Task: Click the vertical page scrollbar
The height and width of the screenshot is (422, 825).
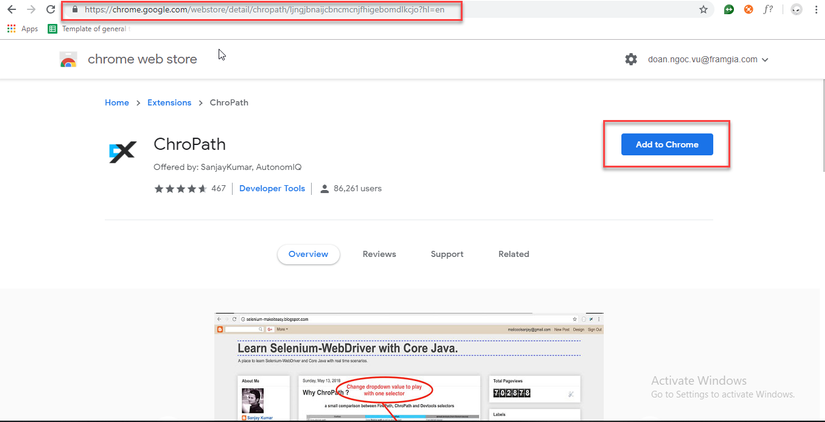Action: (821, 126)
